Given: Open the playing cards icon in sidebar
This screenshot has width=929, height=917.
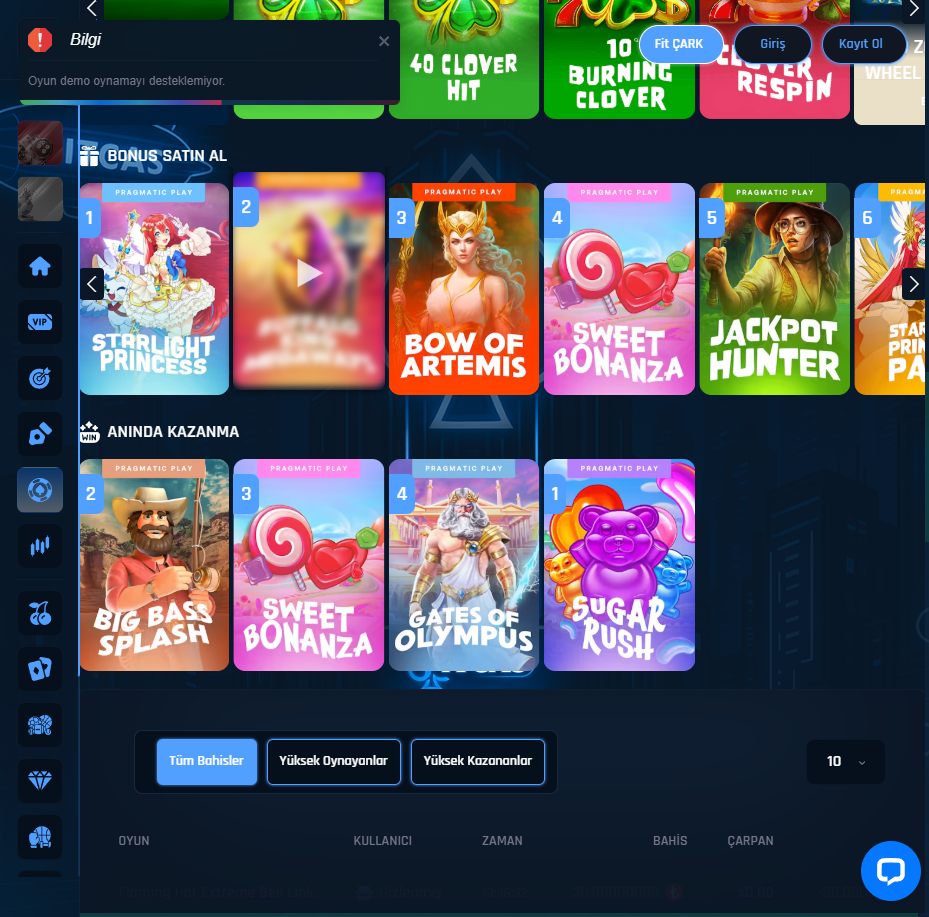Looking at the screenshot, I should pyautogui.click(x=40, y=669).
